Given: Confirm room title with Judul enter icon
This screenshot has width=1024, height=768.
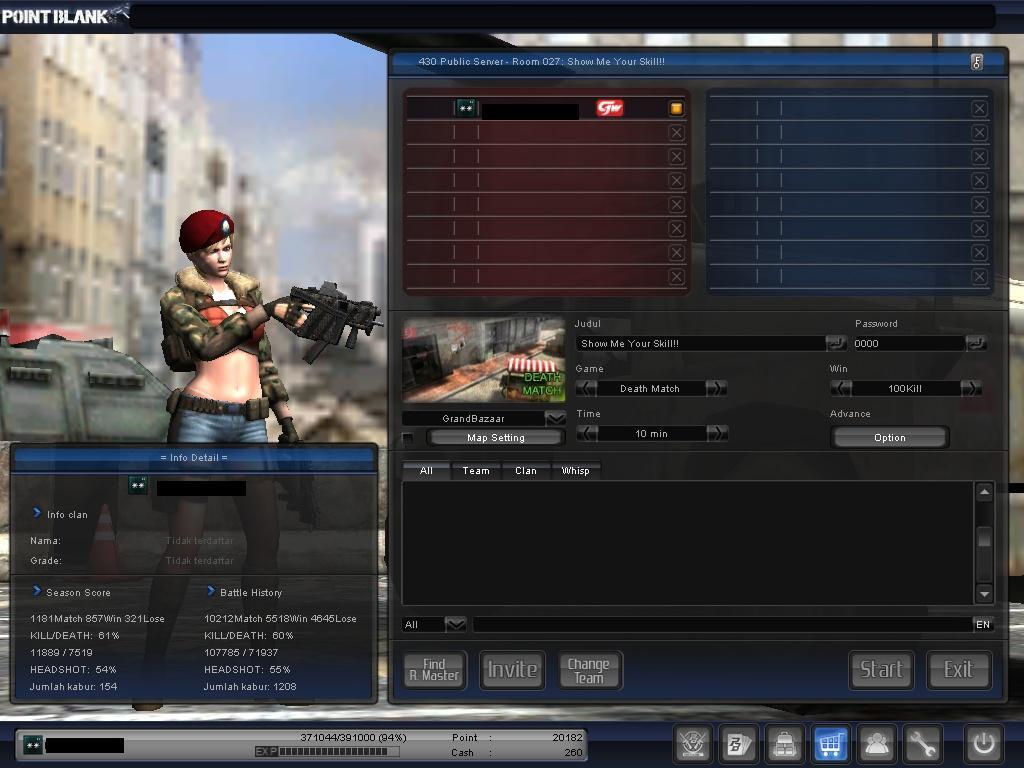Looking at the screenshot, I should [835, 343].
